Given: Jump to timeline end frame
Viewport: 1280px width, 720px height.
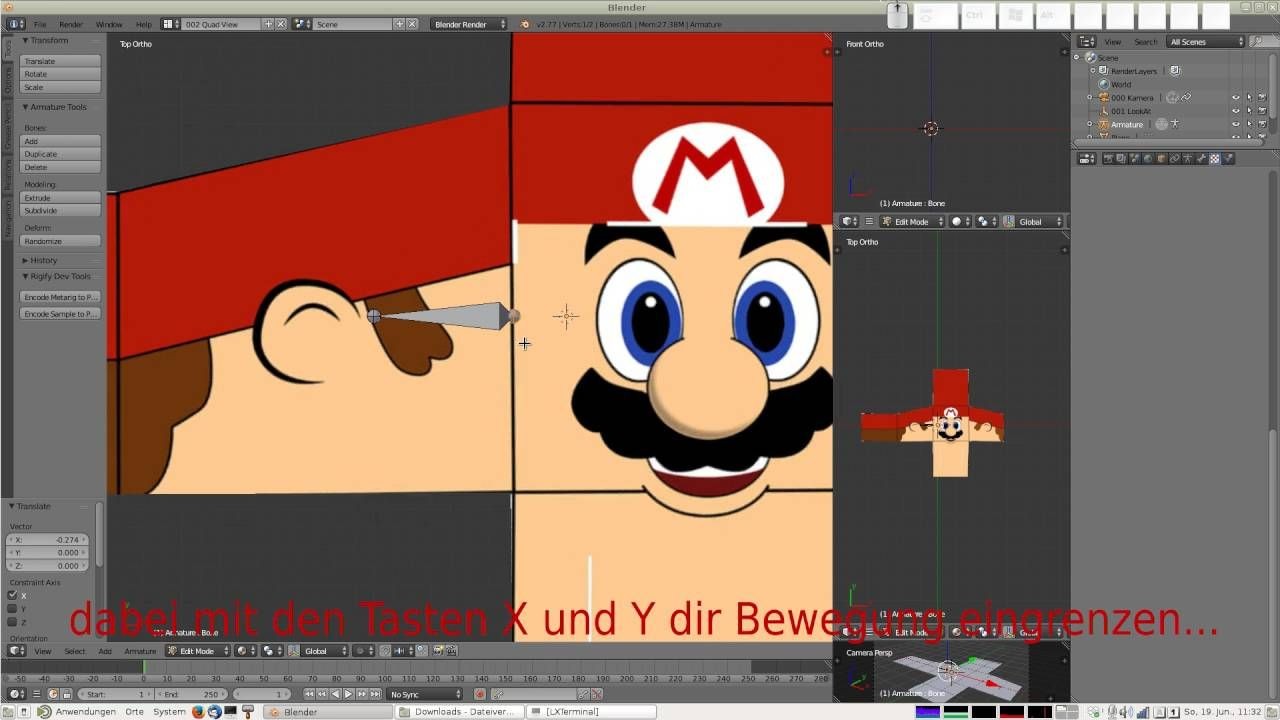Looking at the screenshot, I should 375,694.
